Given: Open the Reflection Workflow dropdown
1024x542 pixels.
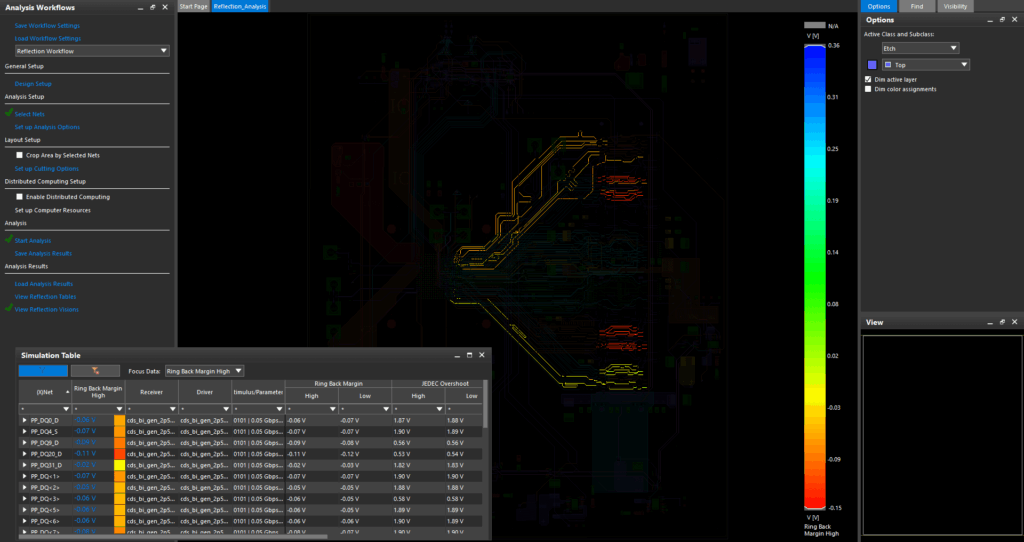Looking at the screenshot, I should (92, 51).
